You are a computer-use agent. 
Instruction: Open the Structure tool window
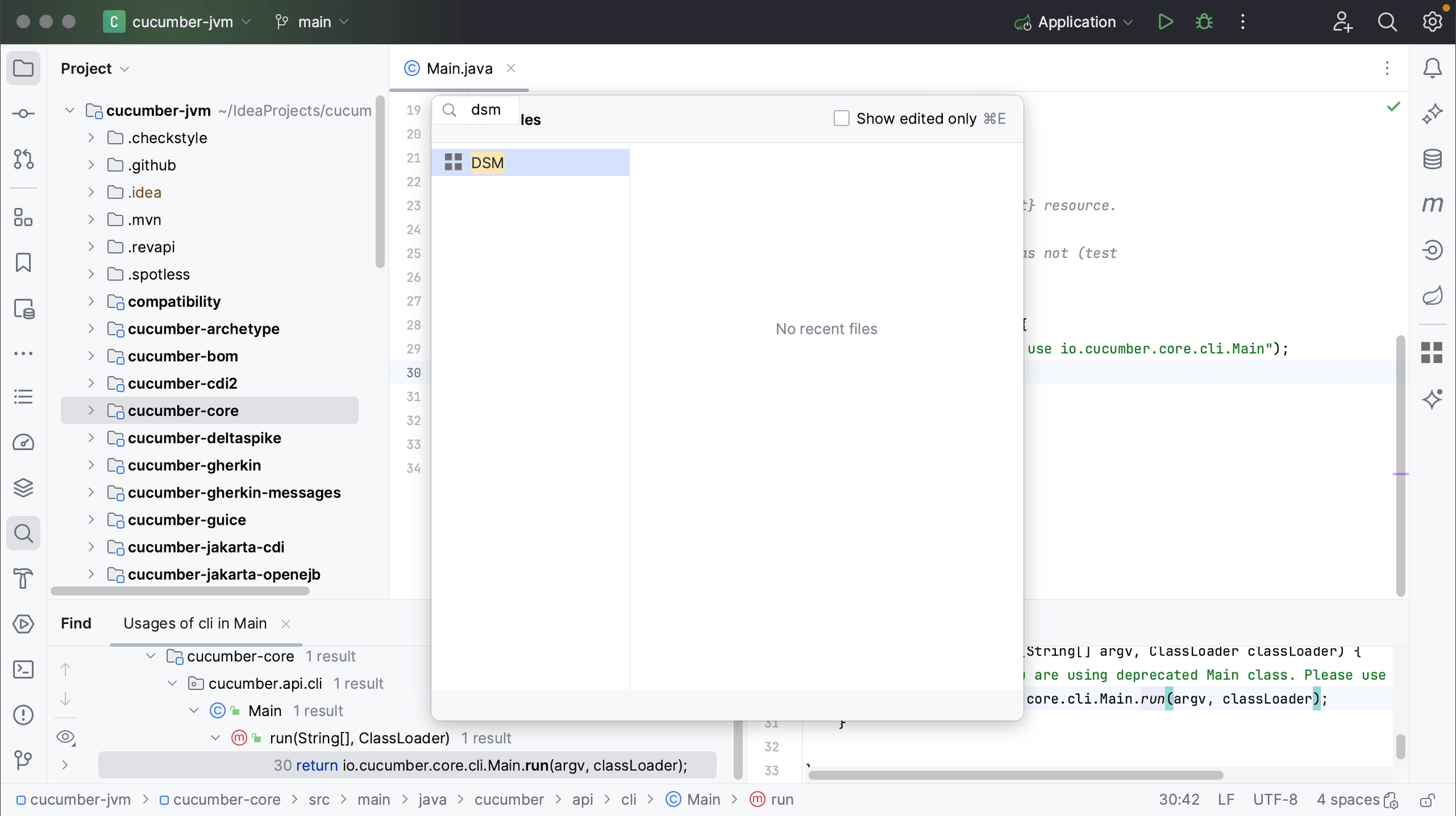click(23, 217)
